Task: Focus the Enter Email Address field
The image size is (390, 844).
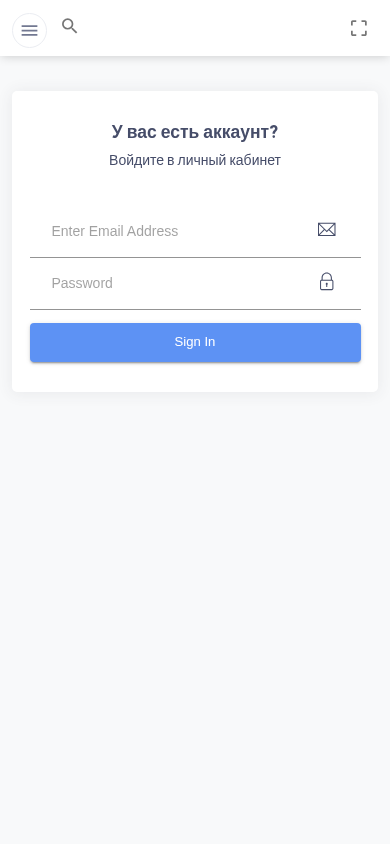Action: pyautogui.click(x=195, y=231)
